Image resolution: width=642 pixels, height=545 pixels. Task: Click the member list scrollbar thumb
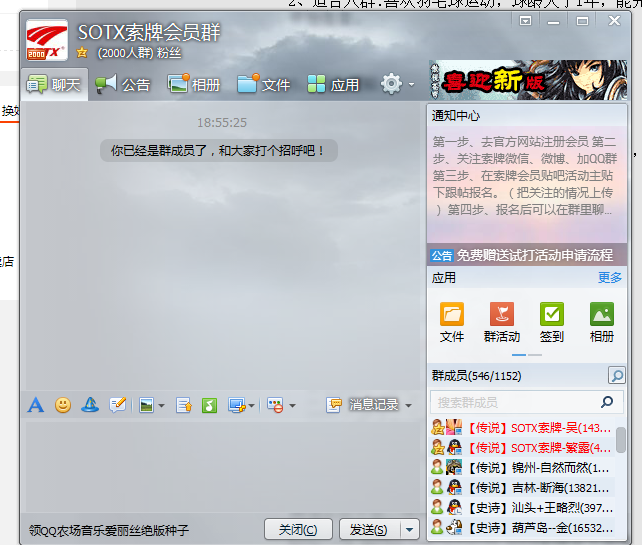click(x=621, y=440)
